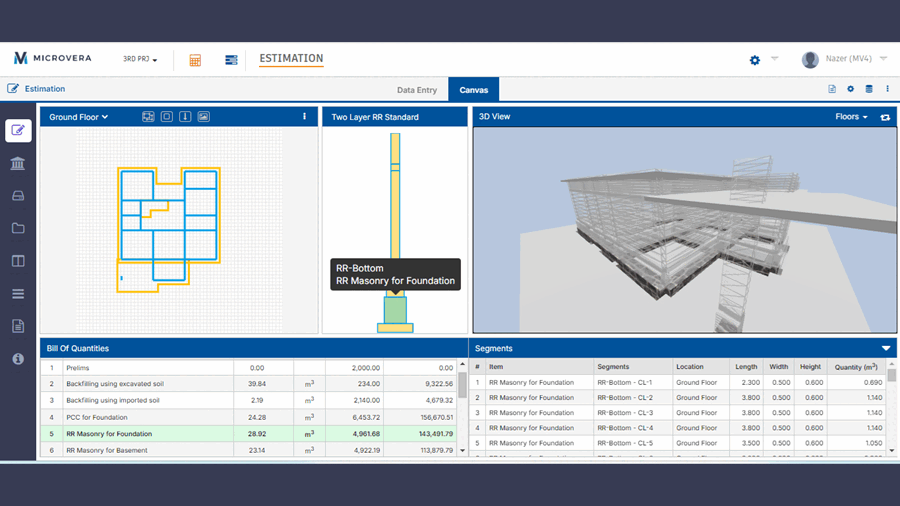Image resolution: width=900 pixels, height=506 pixels.
Task: Select the image view icon in floor plan header
Action: point(203,117)
